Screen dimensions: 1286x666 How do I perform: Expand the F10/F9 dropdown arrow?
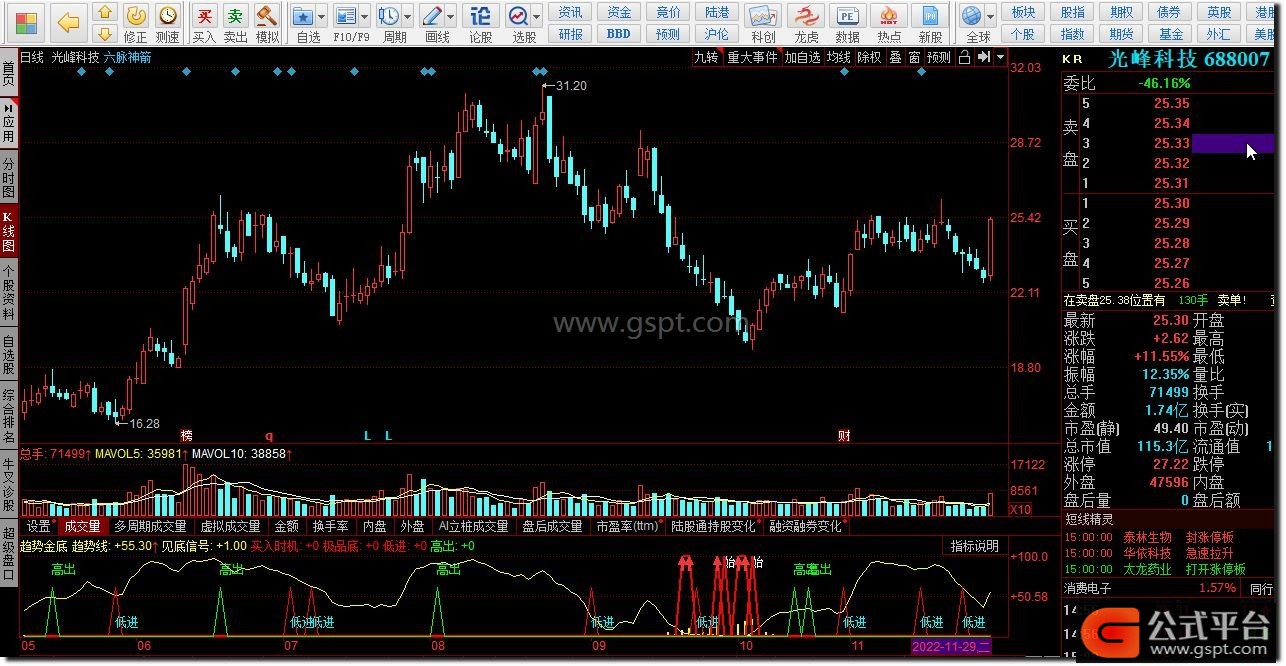[x=365, y=17]
